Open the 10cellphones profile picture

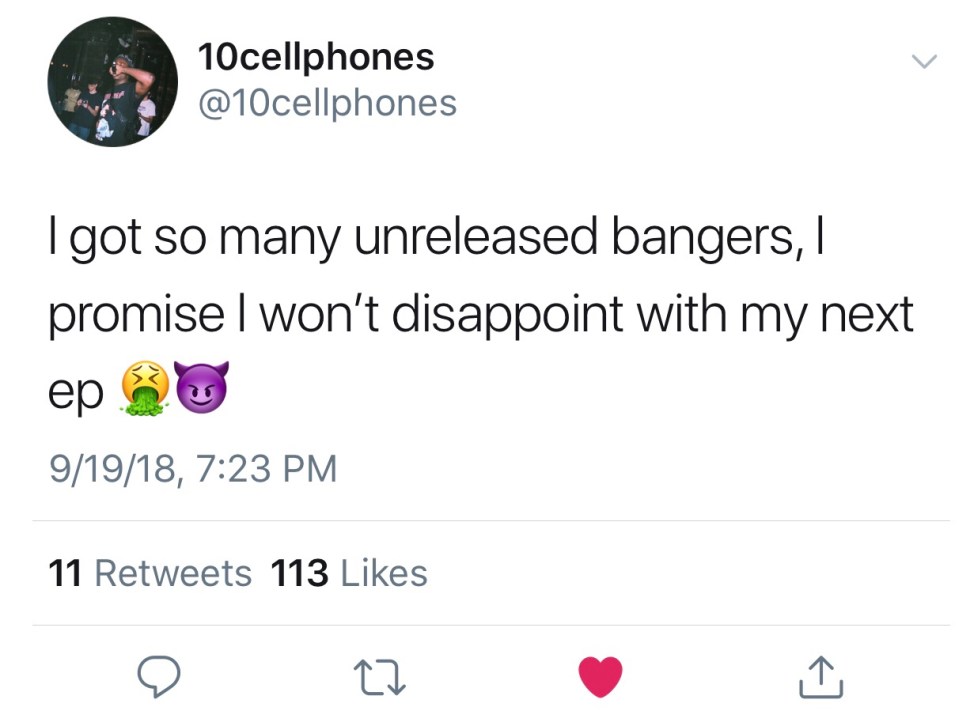pos(112,81)
